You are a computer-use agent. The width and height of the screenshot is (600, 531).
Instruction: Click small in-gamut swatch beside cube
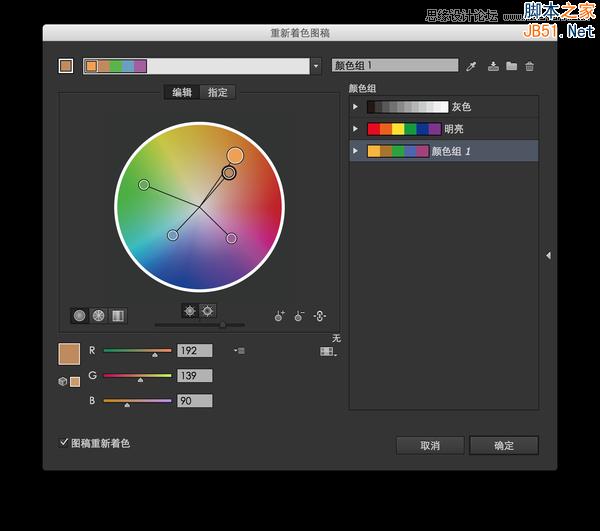tap(75, 382)
